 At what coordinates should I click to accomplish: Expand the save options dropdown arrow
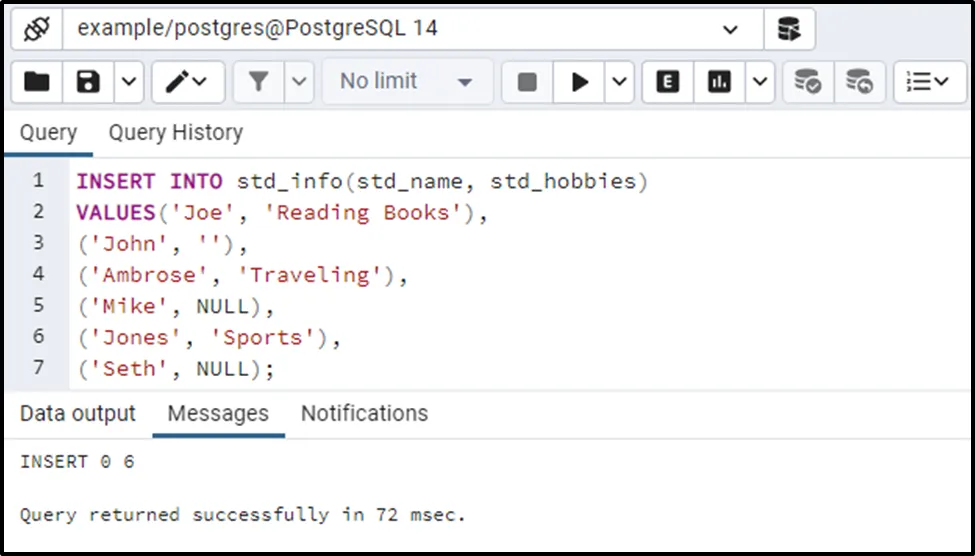click(x=129, y=82)
